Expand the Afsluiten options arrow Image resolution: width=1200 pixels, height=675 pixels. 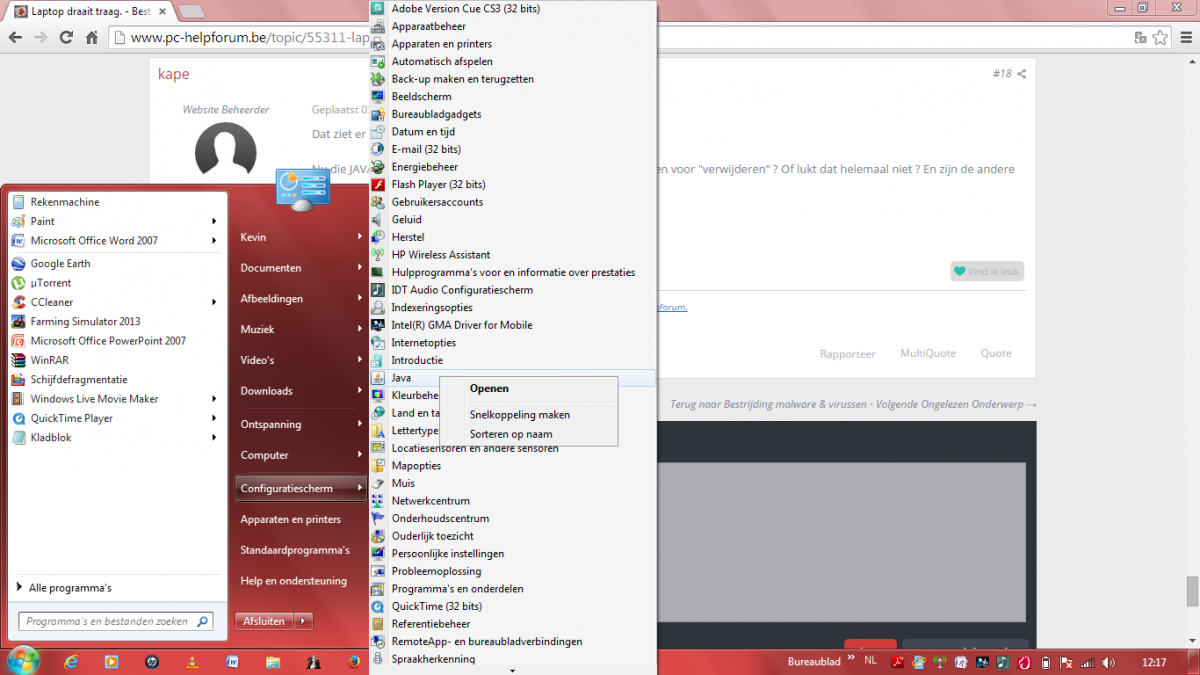[x=304, y=621]
